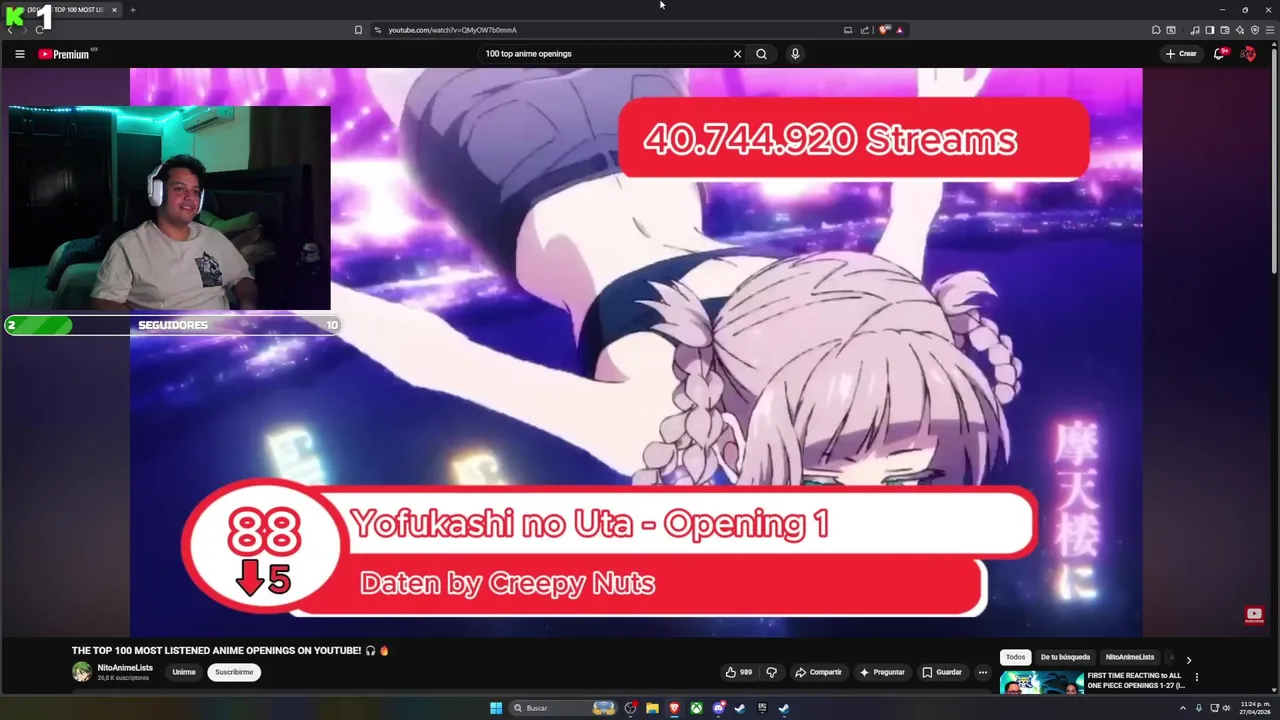Screen dimensions: 1280x720
Task: Show the browser sidebar panel
Action: pyautogui.click(x=1209, y=30)
